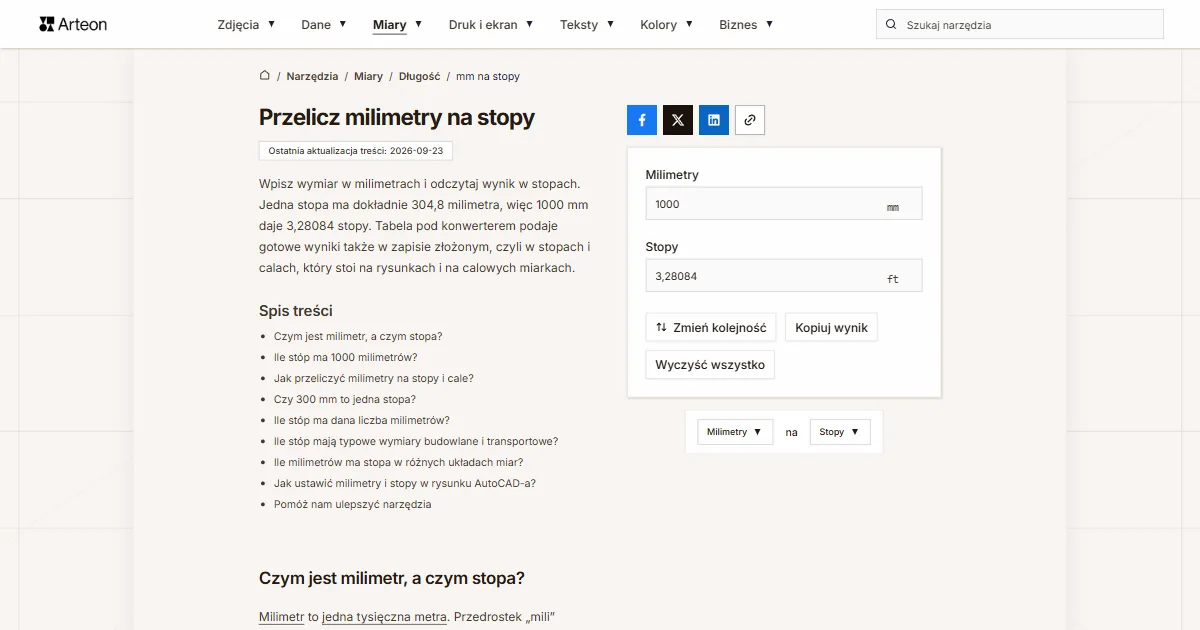Jump to typowe wymiary budowlane i transportowe

tap(416, 441)
